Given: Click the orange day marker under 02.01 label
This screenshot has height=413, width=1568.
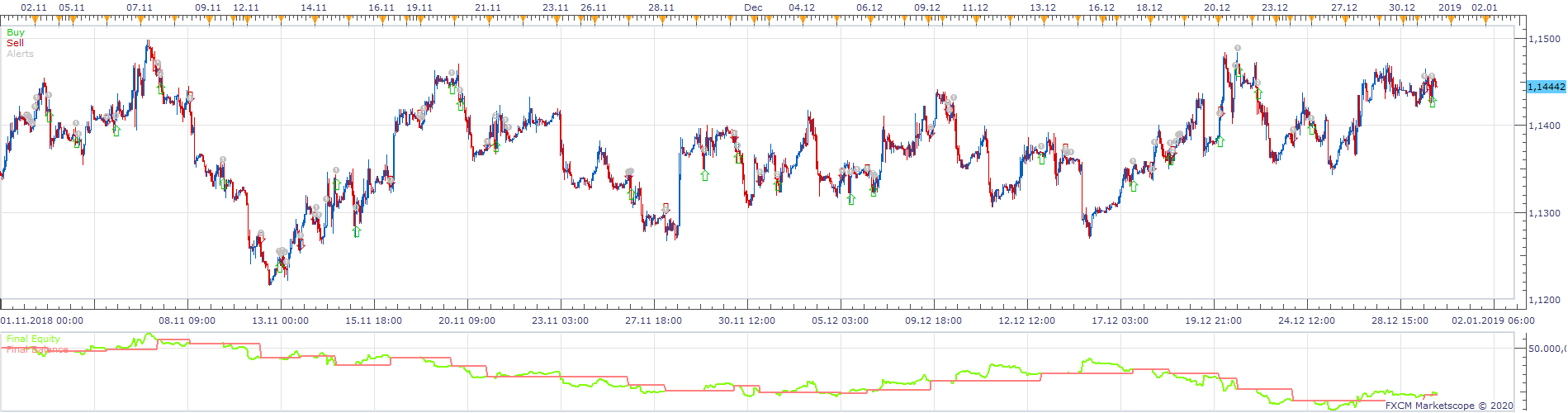Looking at the screenshot, I should pyautogui.click(x=1485, y=20).
